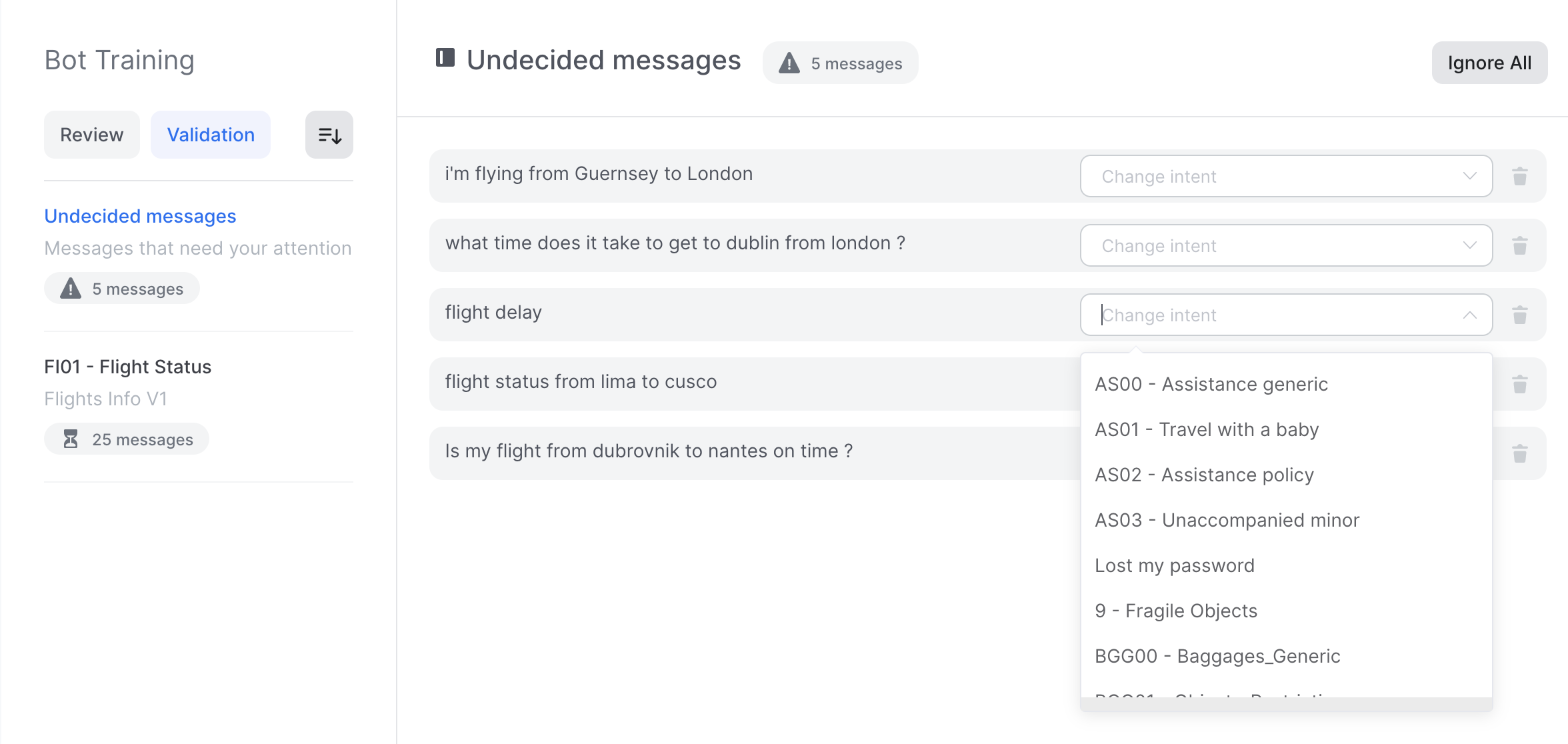Image resolution: width=1568 pixels, height=744 pixels.
Task: Trash the 'flight delay' message
Action: 1520,315
